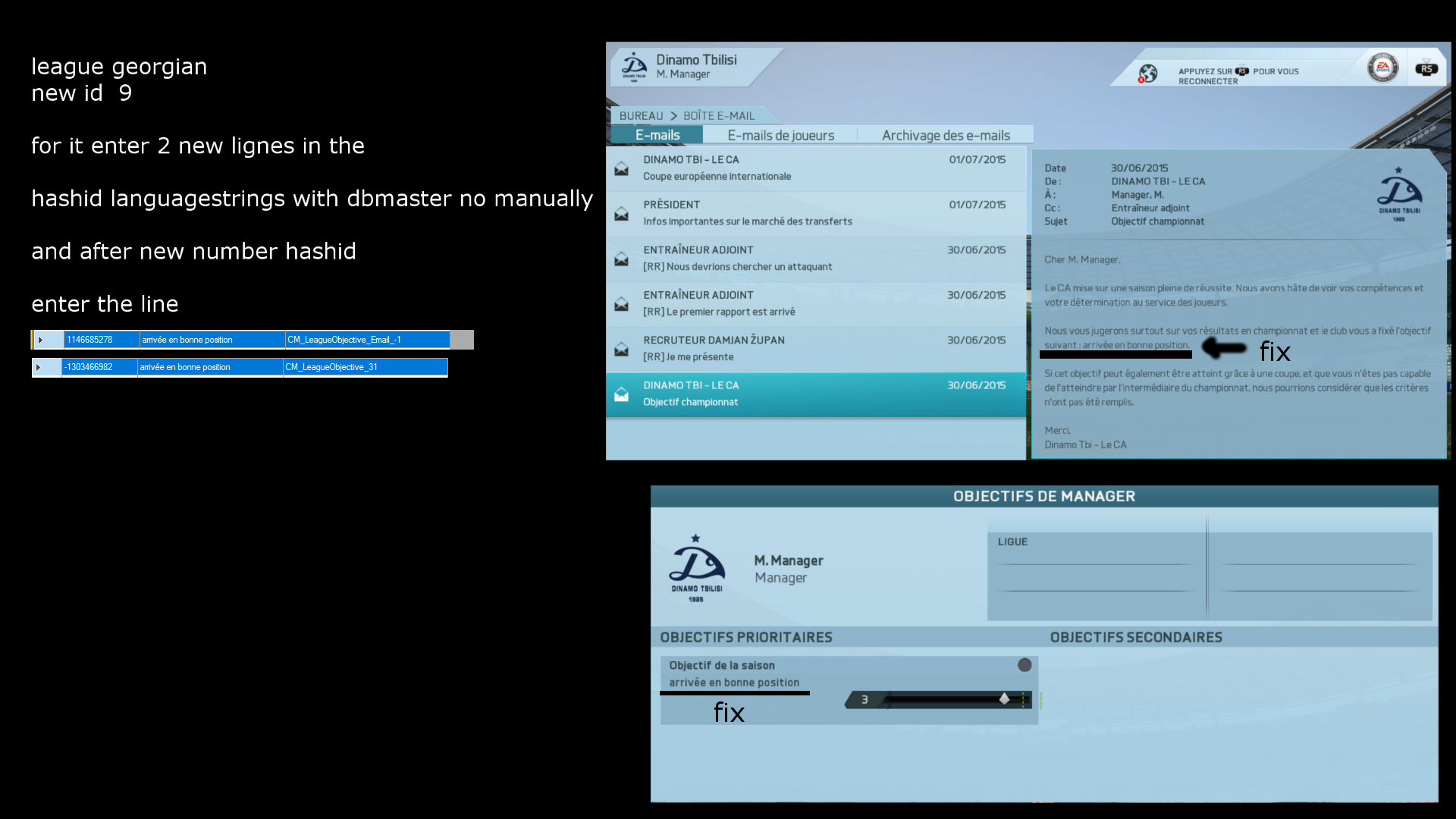Click objective value 3 on progress bar
The width and height of the screenshot is (1456, 819).
coord(864,700)
